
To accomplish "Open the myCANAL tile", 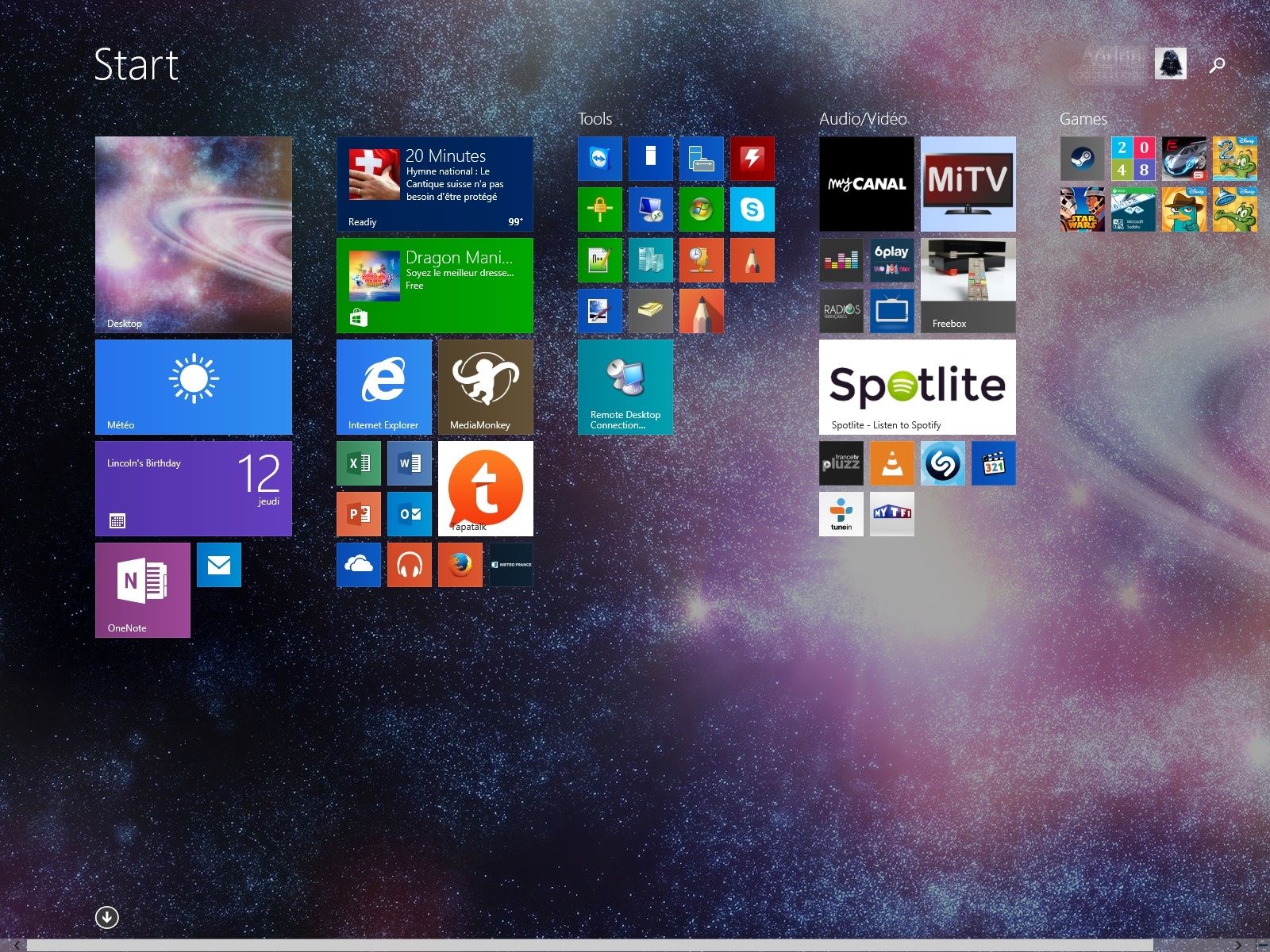I will 867,184.
